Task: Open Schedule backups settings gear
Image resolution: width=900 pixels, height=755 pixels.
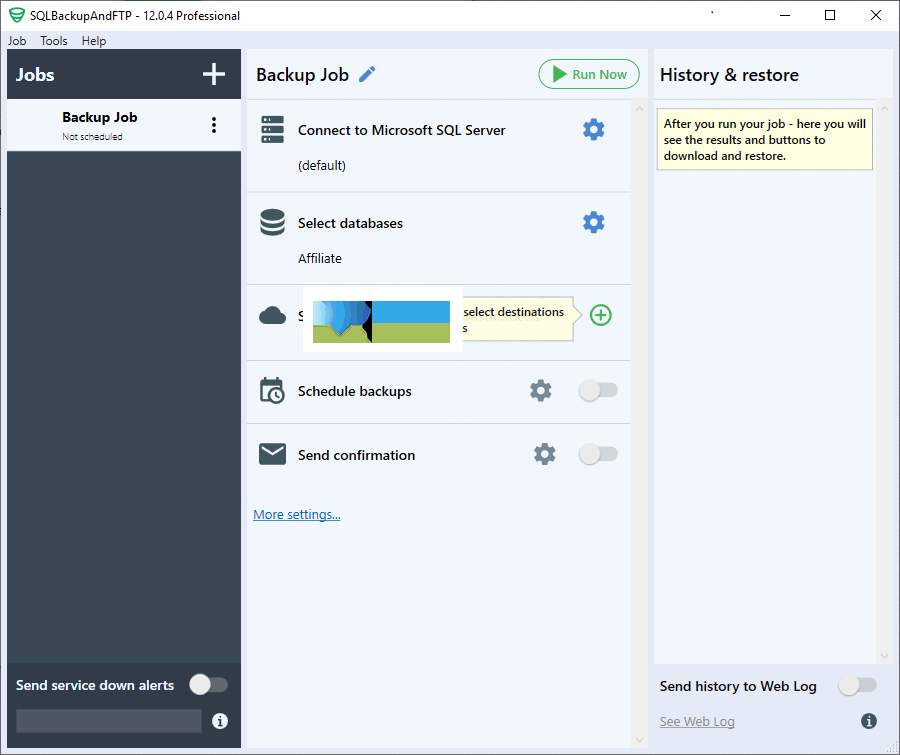Action: (x=540, y=390)
